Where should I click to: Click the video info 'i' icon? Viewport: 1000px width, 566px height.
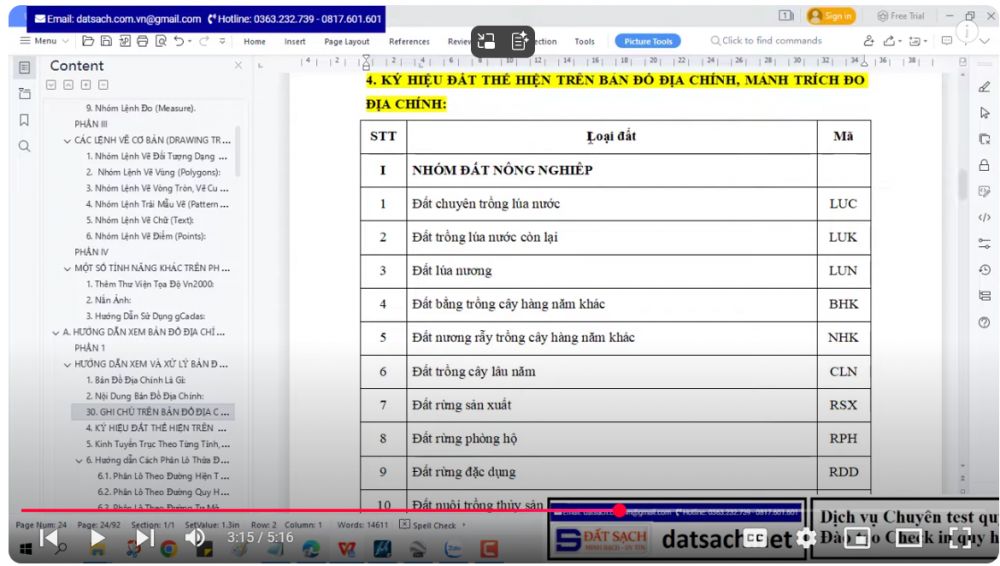967,31
